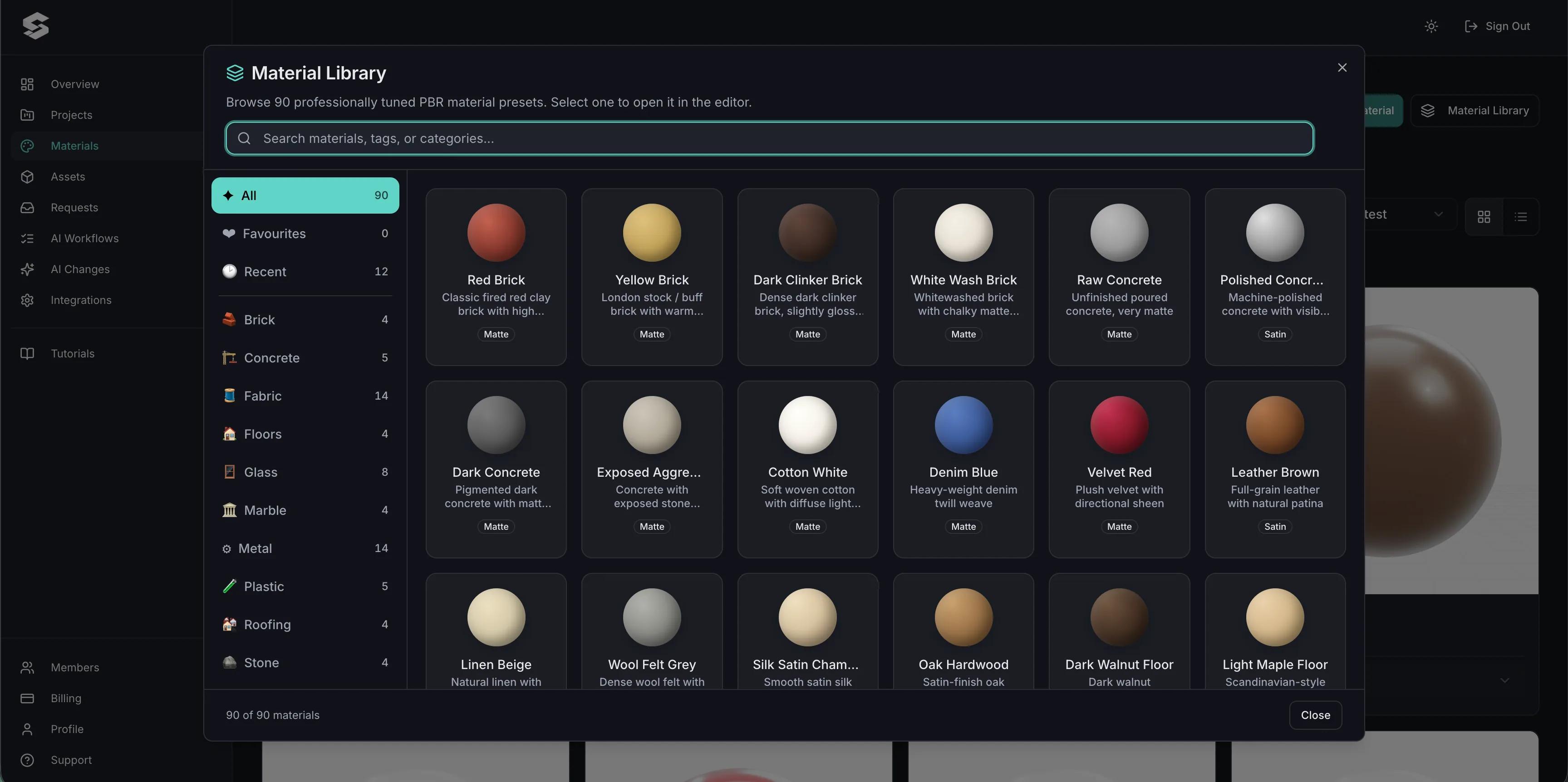Screen dimensions: 1568x782
Task: Filter by the Floors category
Action: pyautogui.click(x=305, y=434)
